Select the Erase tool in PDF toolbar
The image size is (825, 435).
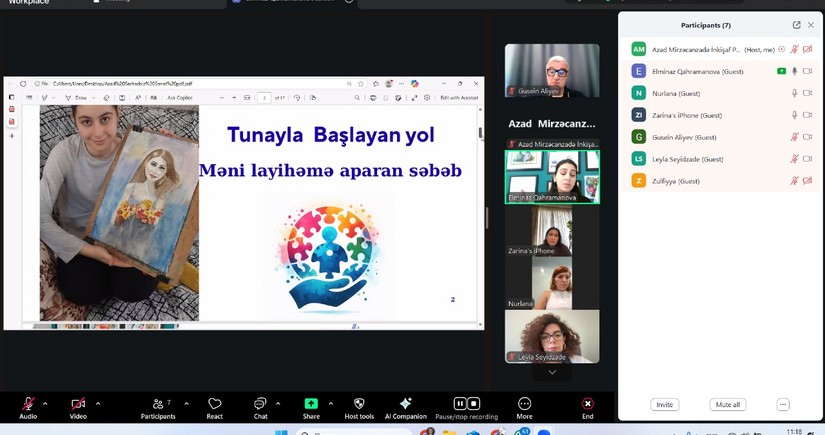tap(106, 98)
